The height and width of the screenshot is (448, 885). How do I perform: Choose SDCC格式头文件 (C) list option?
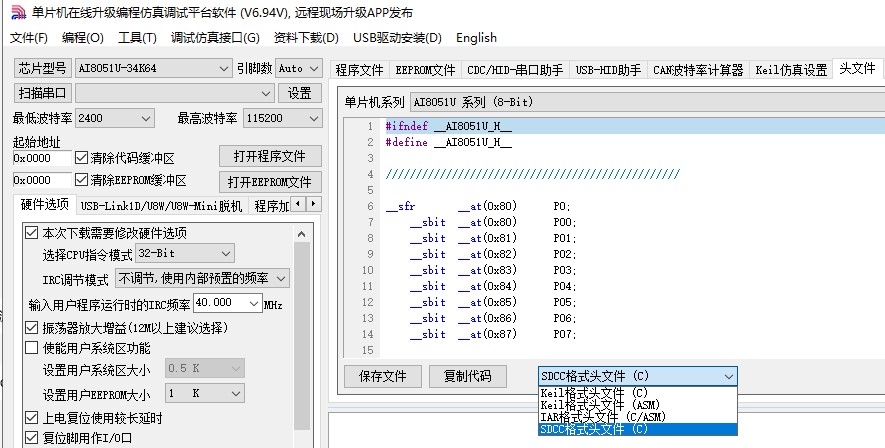pyautogui.click(x=638, y=429)
